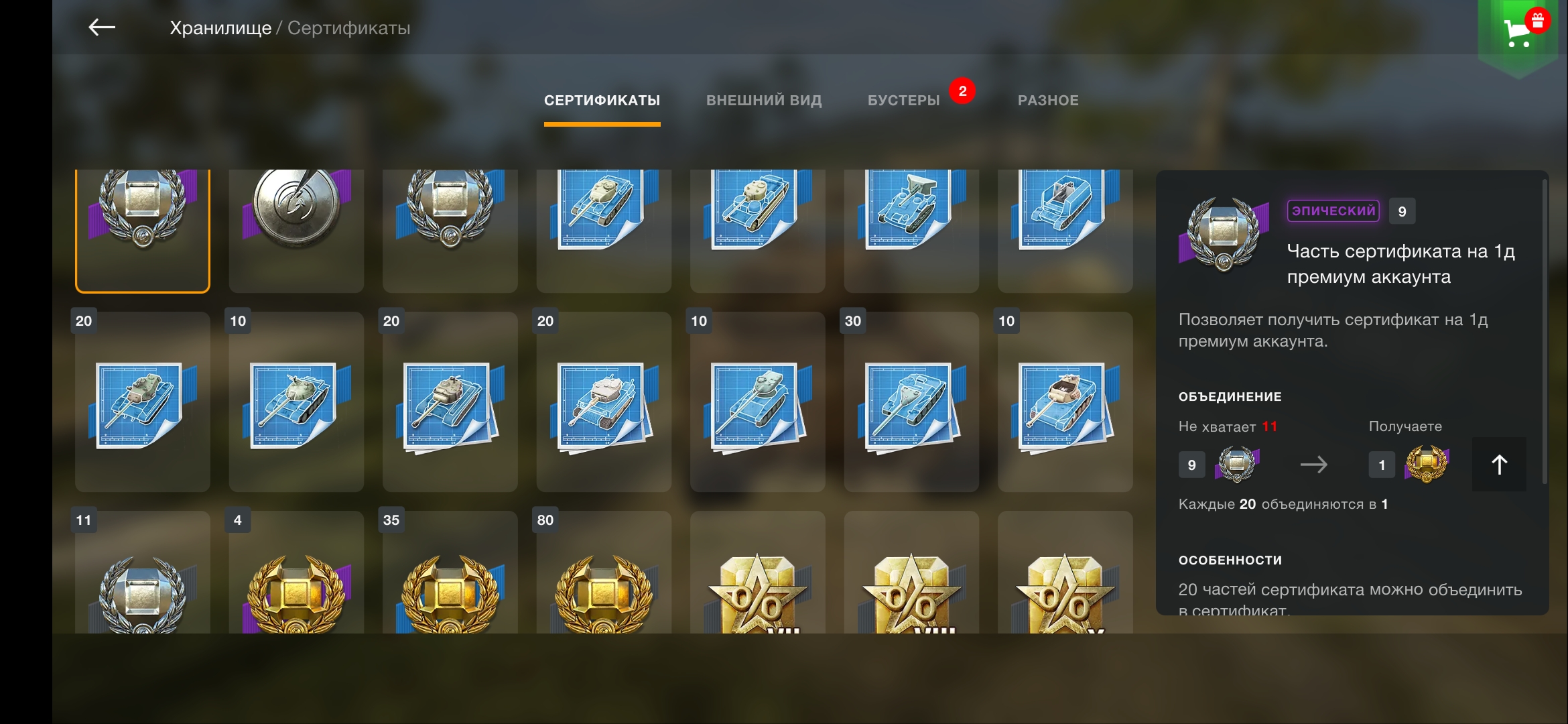
Task: Select the highlighted epic premium certificate part
Action: click(143, 230)
